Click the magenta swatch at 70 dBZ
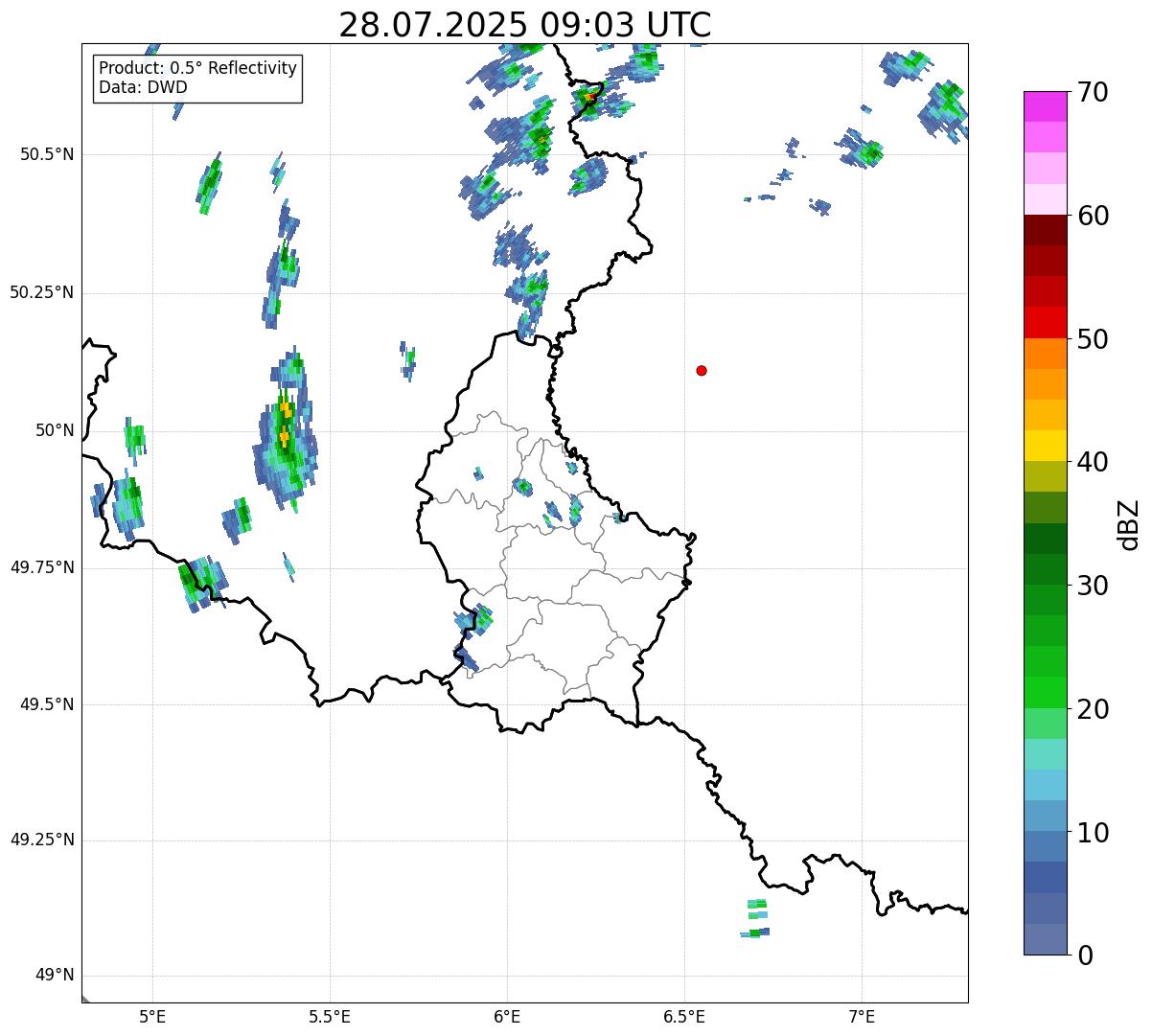The width and height of the screenshot is (1152, 1036). coord(1046,106)
